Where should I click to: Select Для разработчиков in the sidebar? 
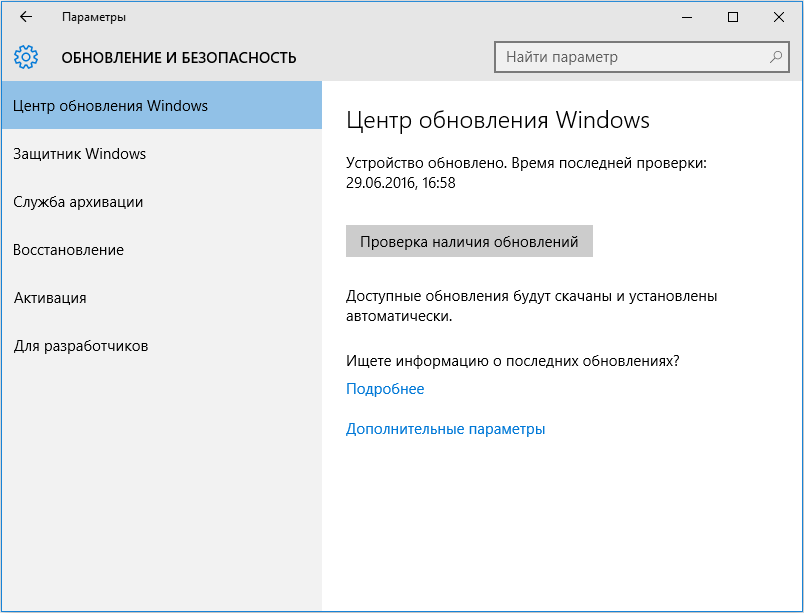coord(80,346)
